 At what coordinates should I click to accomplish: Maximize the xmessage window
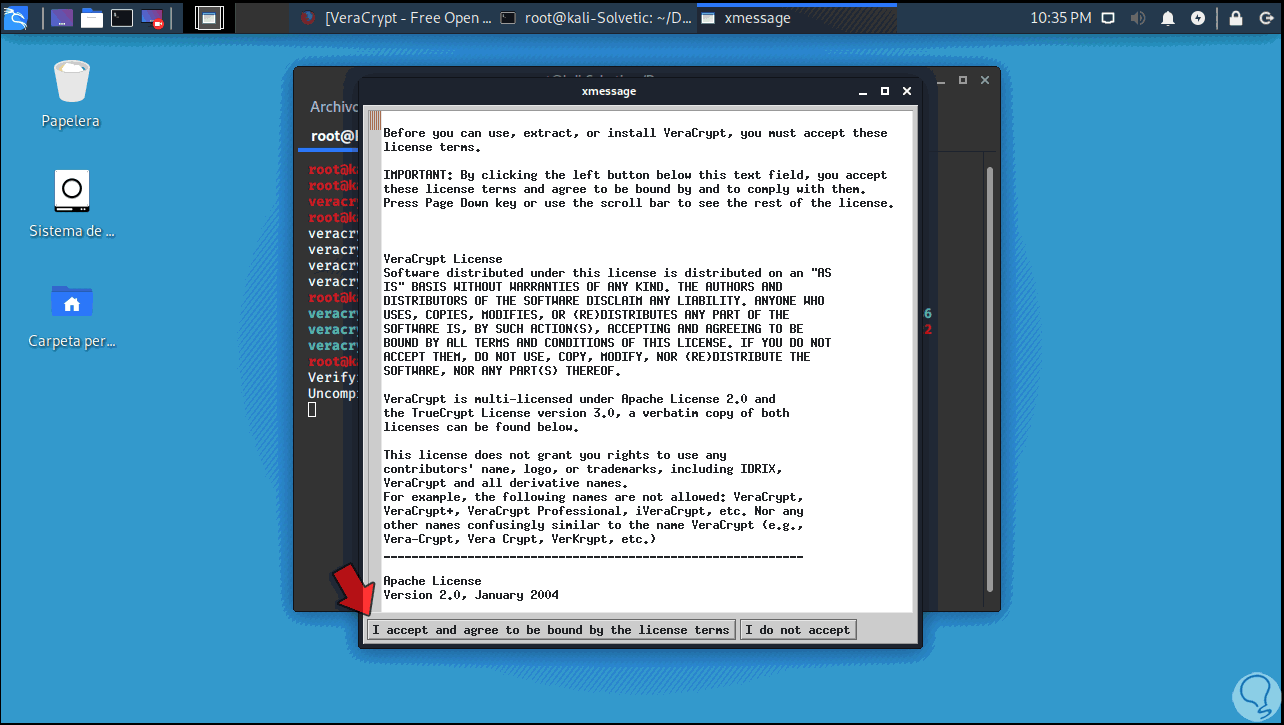(x=884, y=91)
